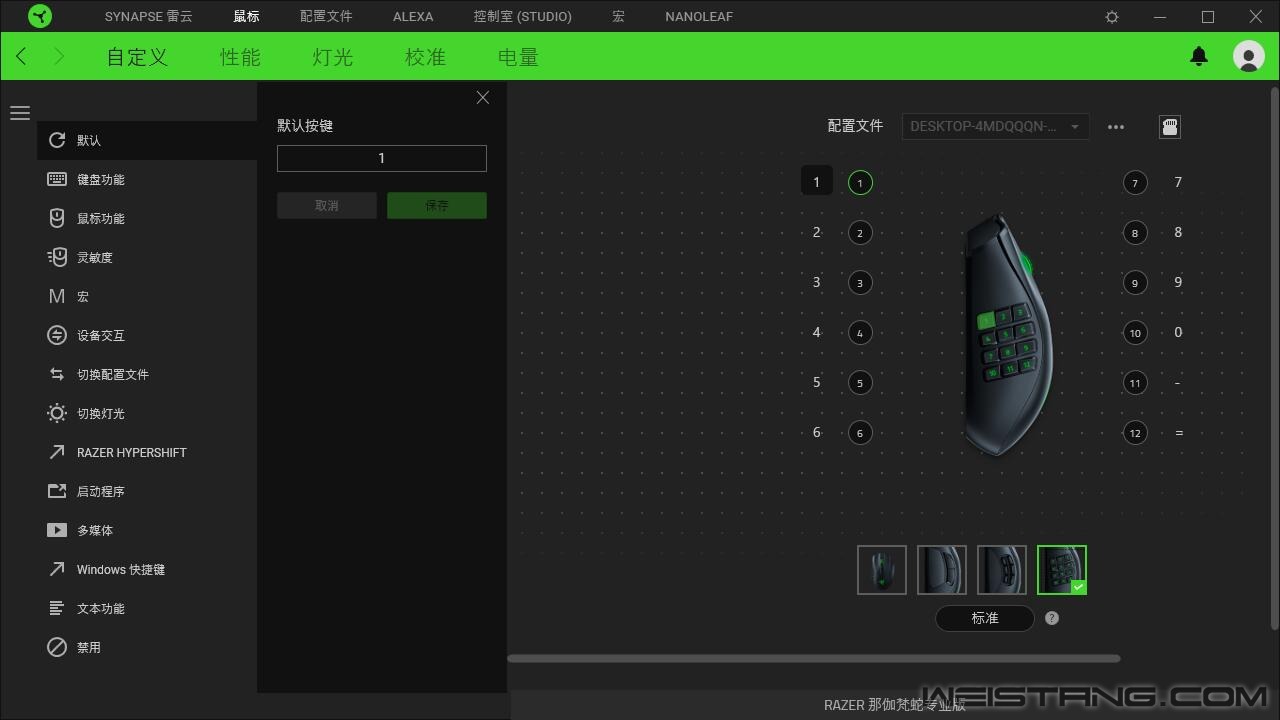This screenshot has width=1280, height=720.
Task: Select the 默认 default function icon
Action: point(57,140)
